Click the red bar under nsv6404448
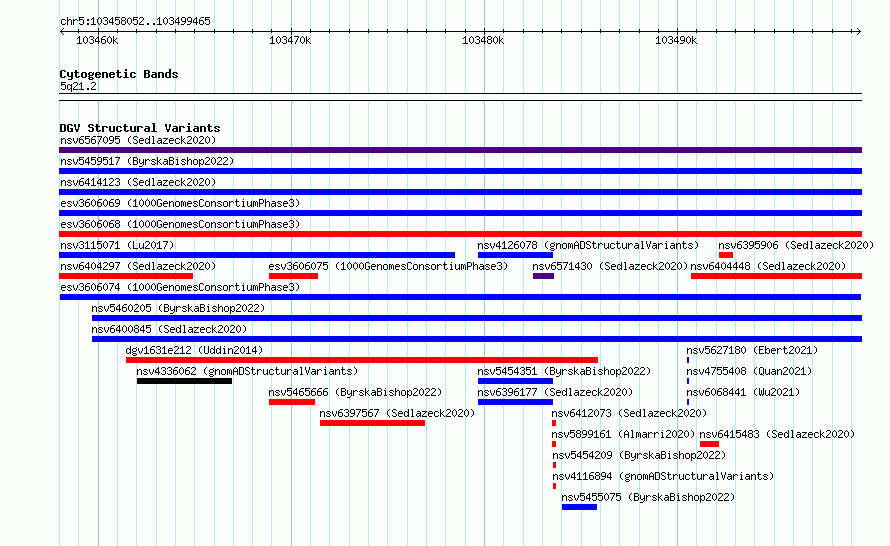The image size is (890, 546). pyautogui.click(x=776, y=276)
